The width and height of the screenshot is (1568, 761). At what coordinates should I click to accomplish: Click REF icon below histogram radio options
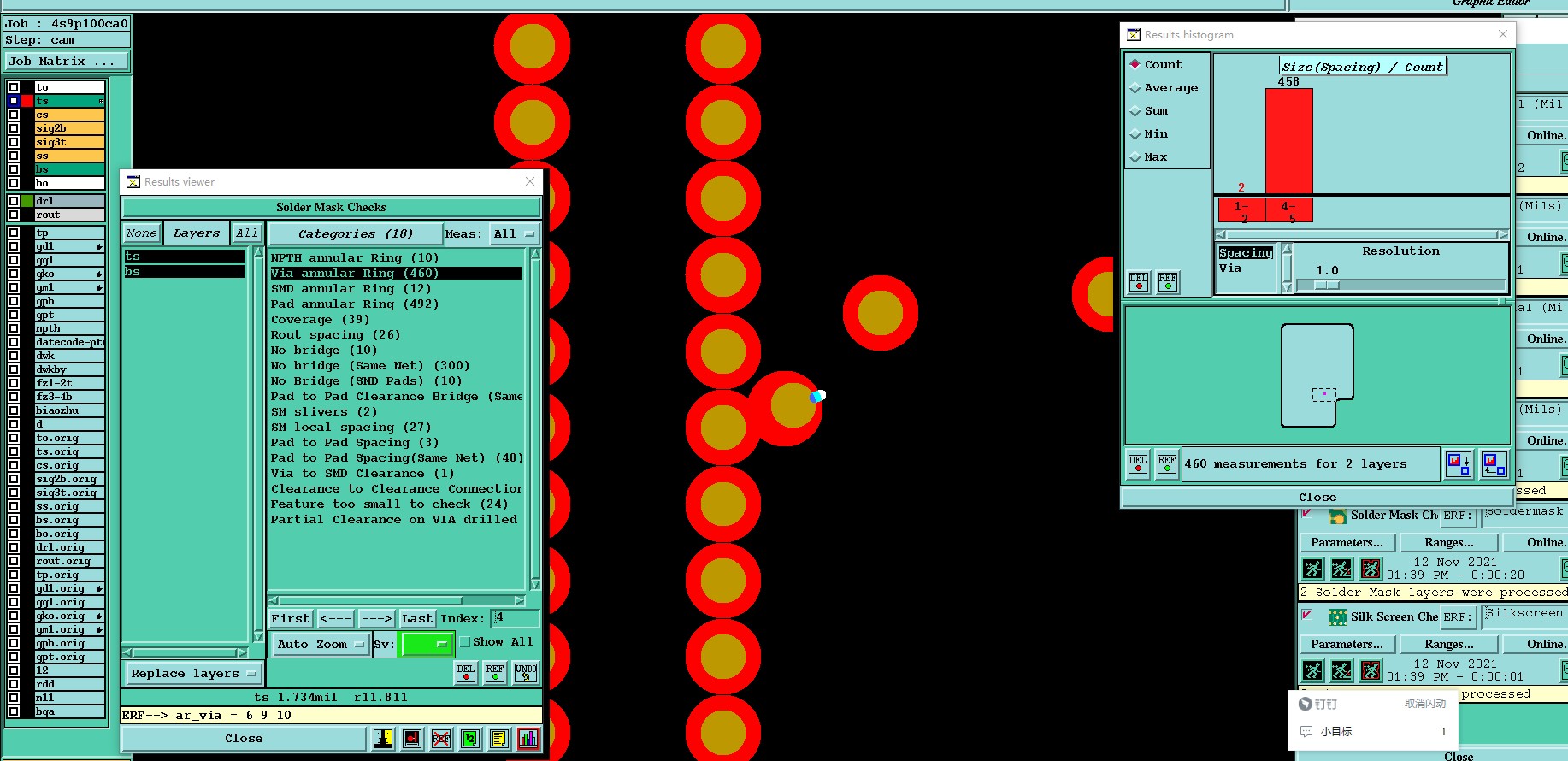pyautogui.click(x=1168, y=282)
